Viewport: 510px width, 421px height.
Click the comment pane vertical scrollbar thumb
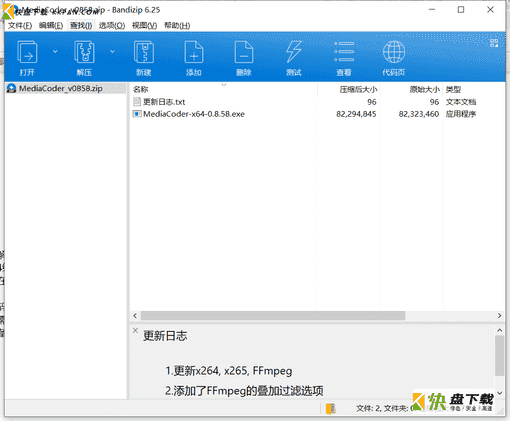pyautogui.click(x=499, y=356)
